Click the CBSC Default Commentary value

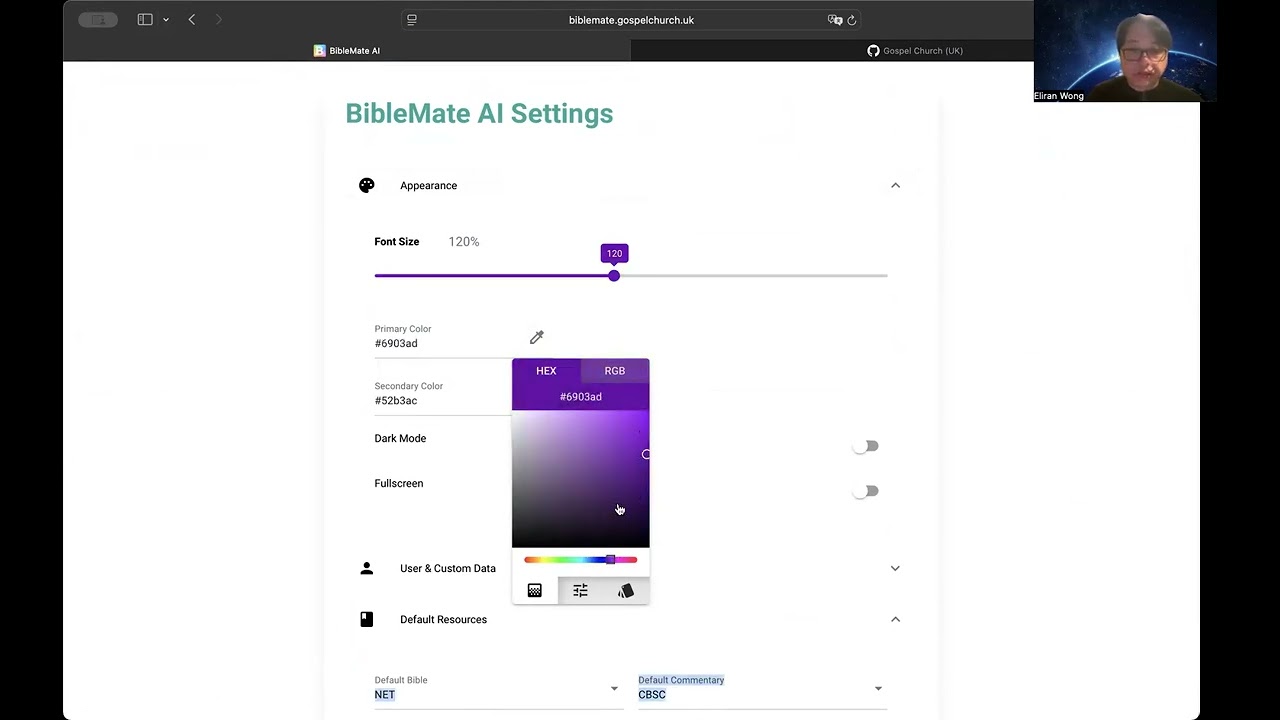click(x=652, y=694)
